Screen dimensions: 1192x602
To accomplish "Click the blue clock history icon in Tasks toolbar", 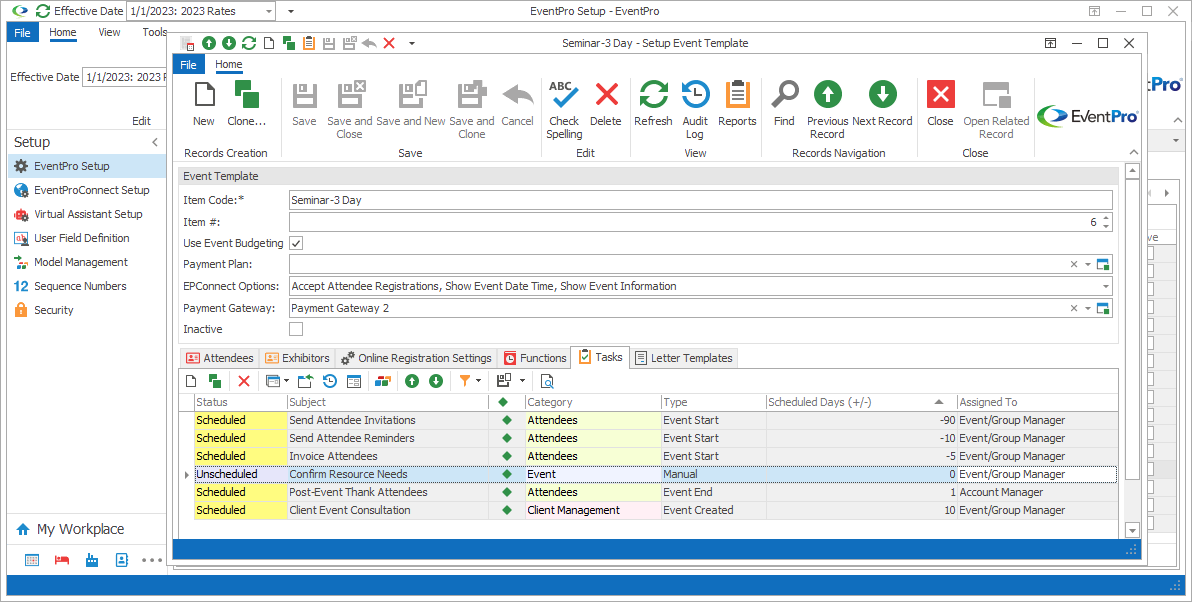I will pyautogui.click(x=330, y=381).
